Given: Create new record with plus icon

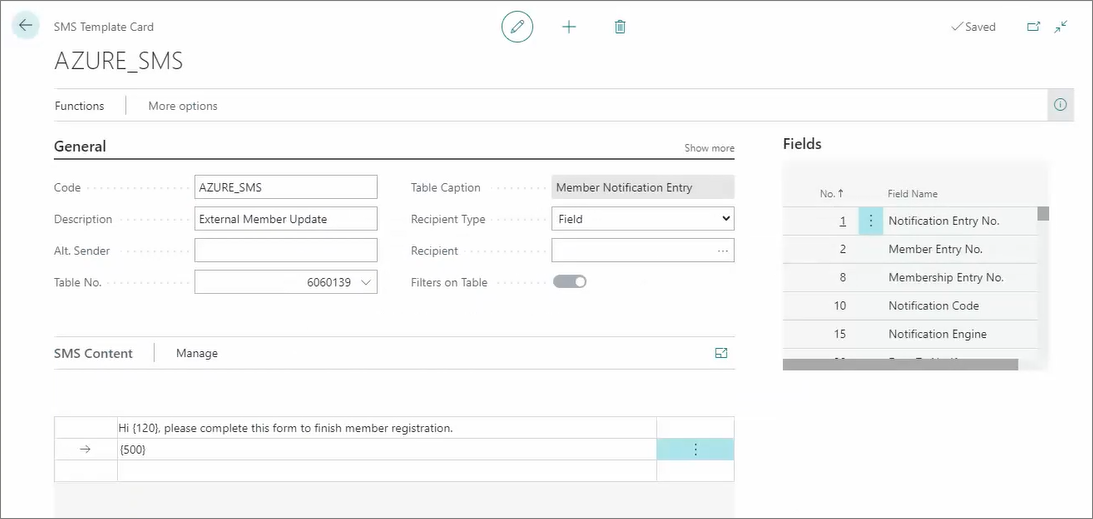Looking at the screenshot, I should (x=569, y=27).
